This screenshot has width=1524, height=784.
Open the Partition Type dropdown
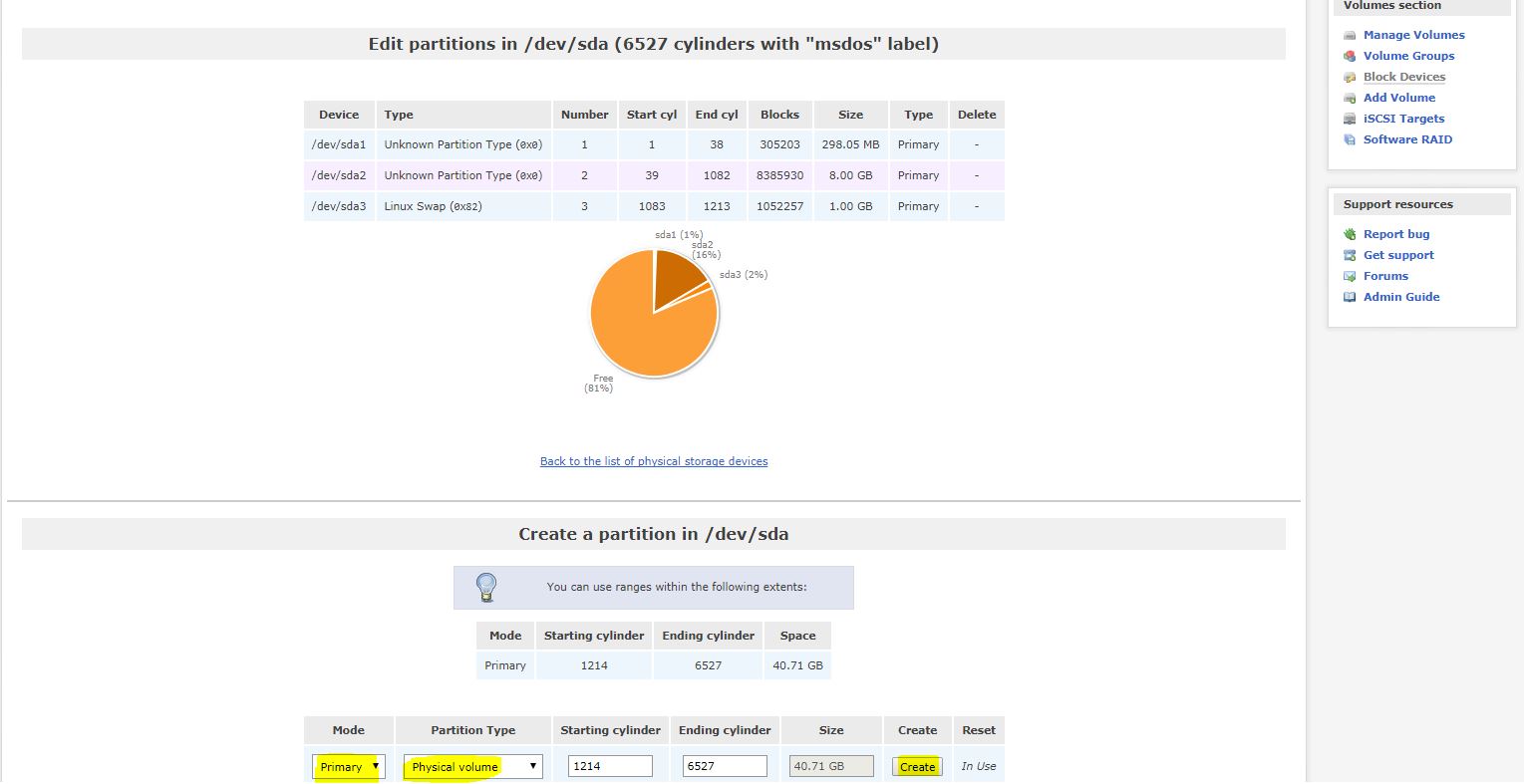pos(473,766)
